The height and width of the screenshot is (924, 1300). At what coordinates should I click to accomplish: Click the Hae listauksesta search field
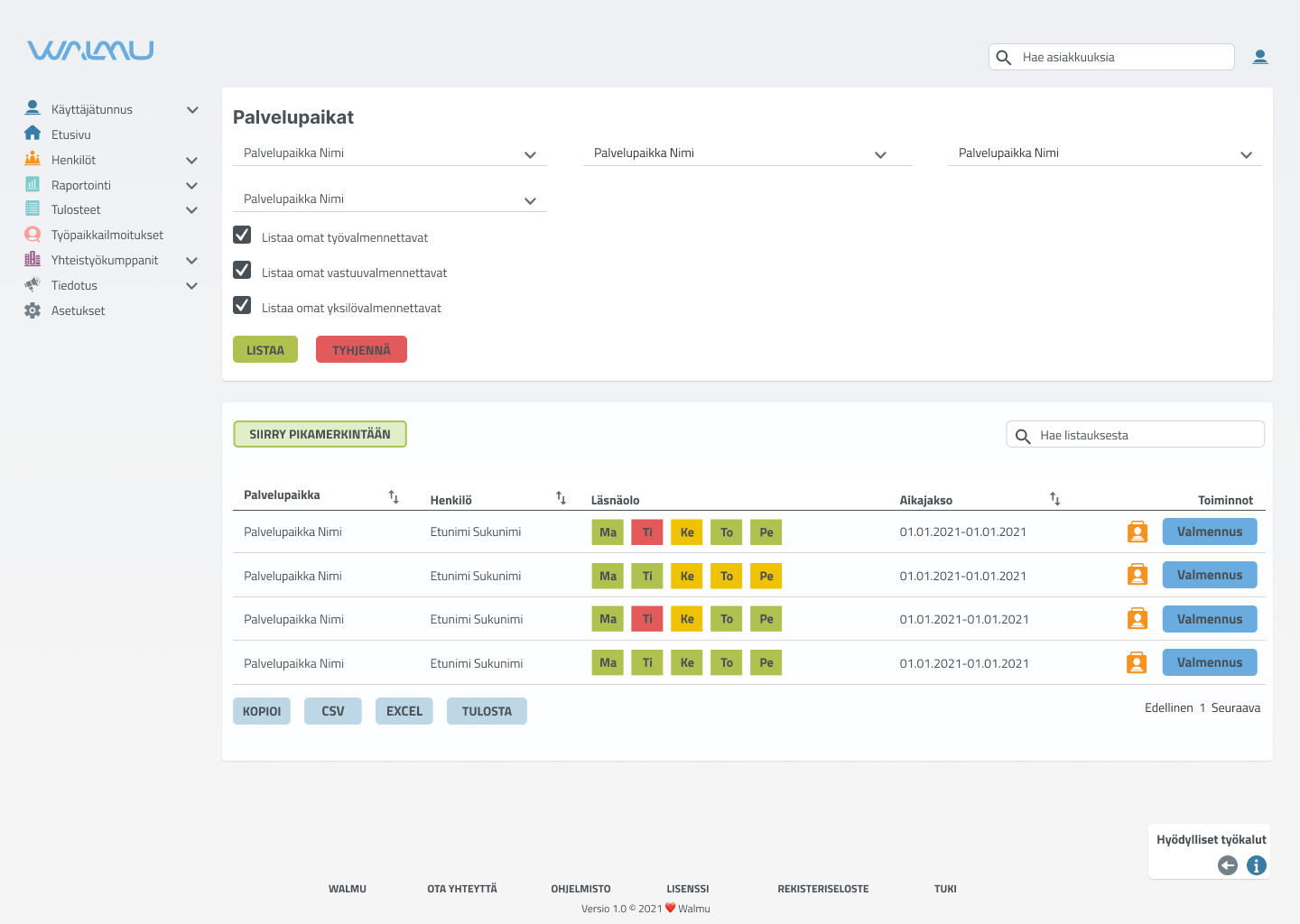(1134, 434)
